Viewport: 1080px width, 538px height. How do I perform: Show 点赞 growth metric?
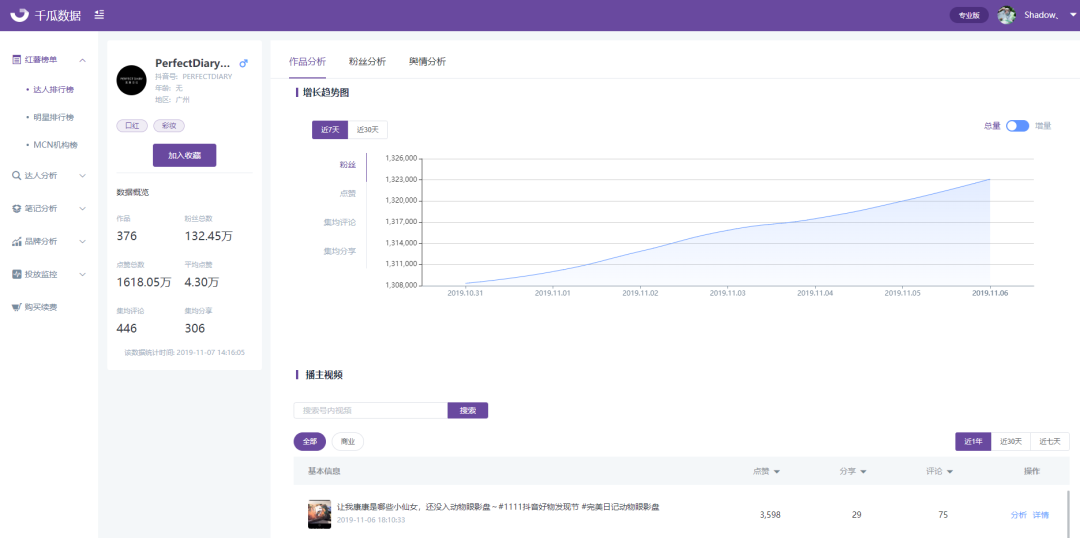[x=348, y=194]
